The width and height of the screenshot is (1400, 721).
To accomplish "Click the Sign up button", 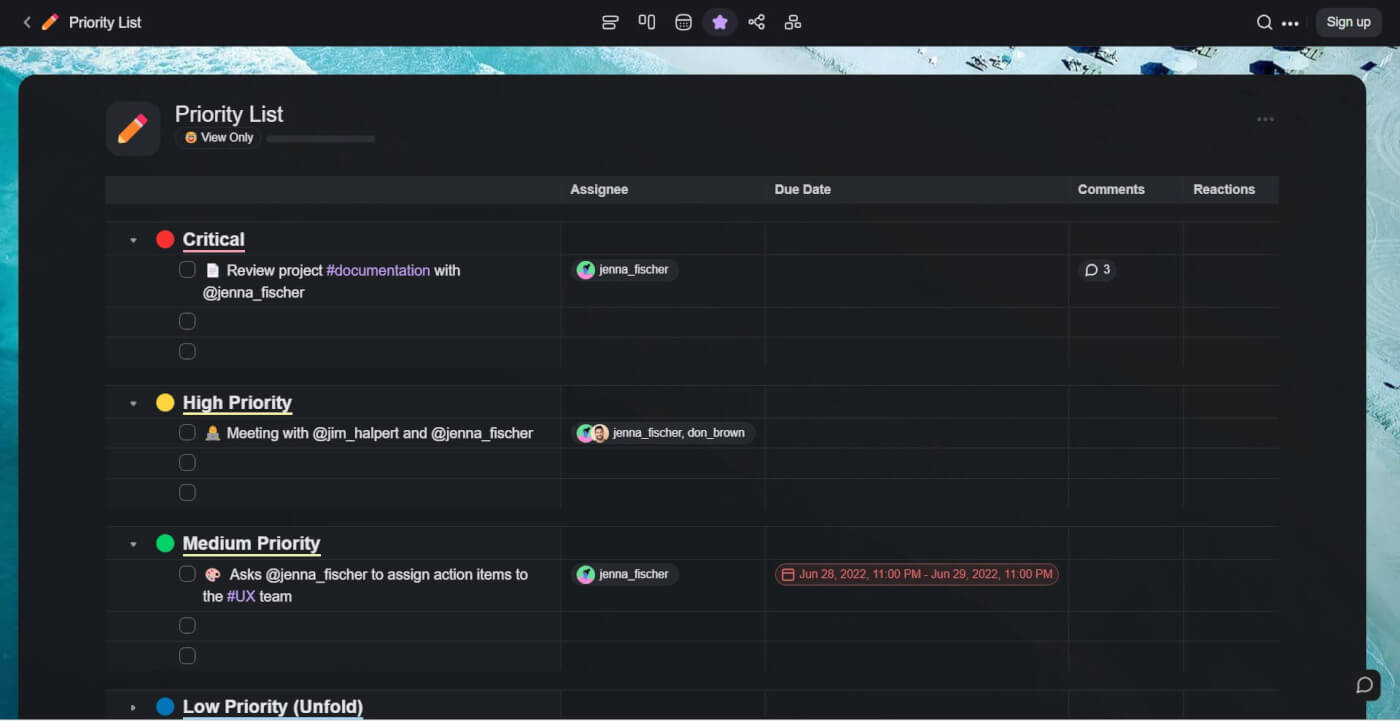I will pyautogui.click(x=1348, y=22).
